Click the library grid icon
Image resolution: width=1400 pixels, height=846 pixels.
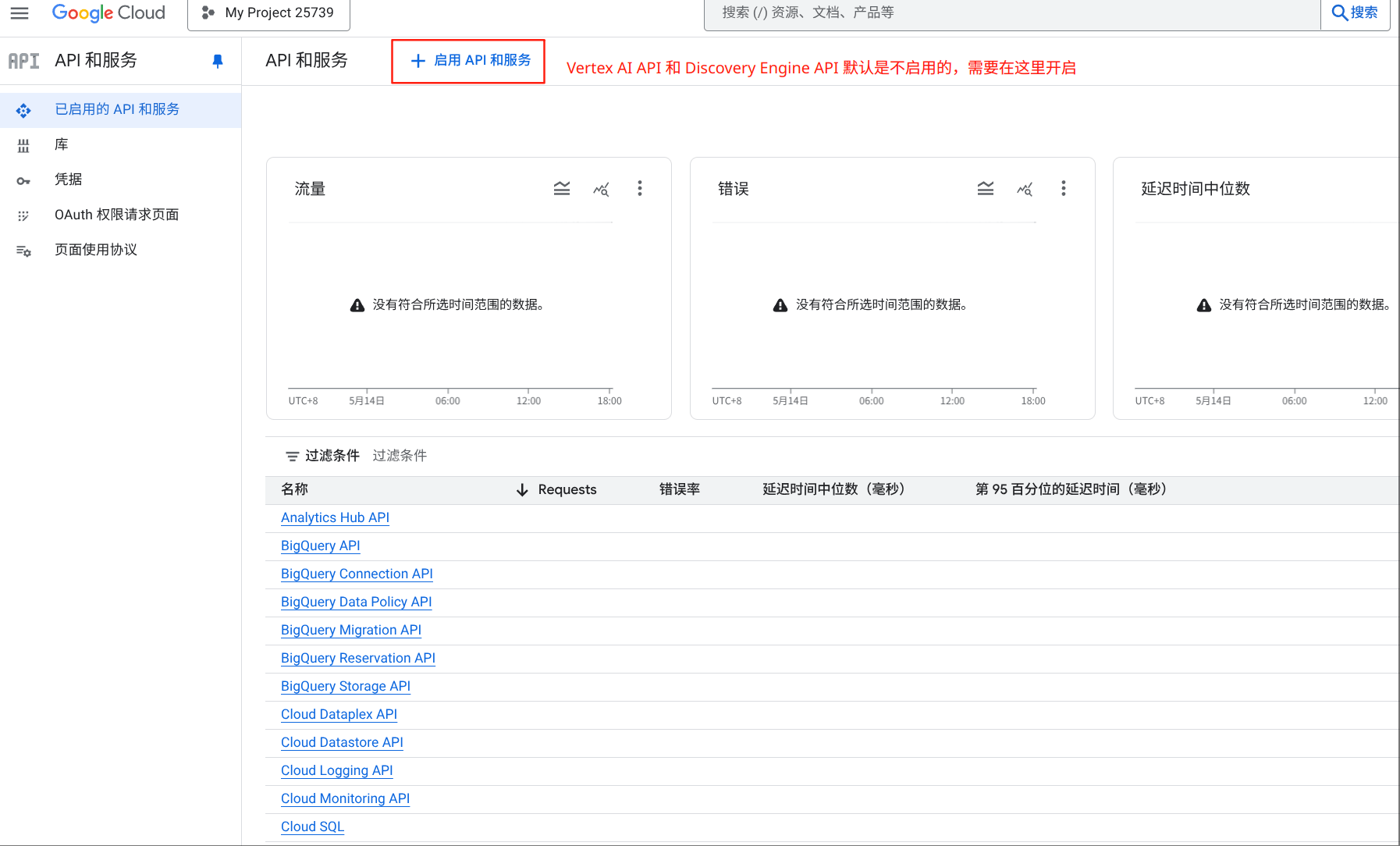coord(23,146)
